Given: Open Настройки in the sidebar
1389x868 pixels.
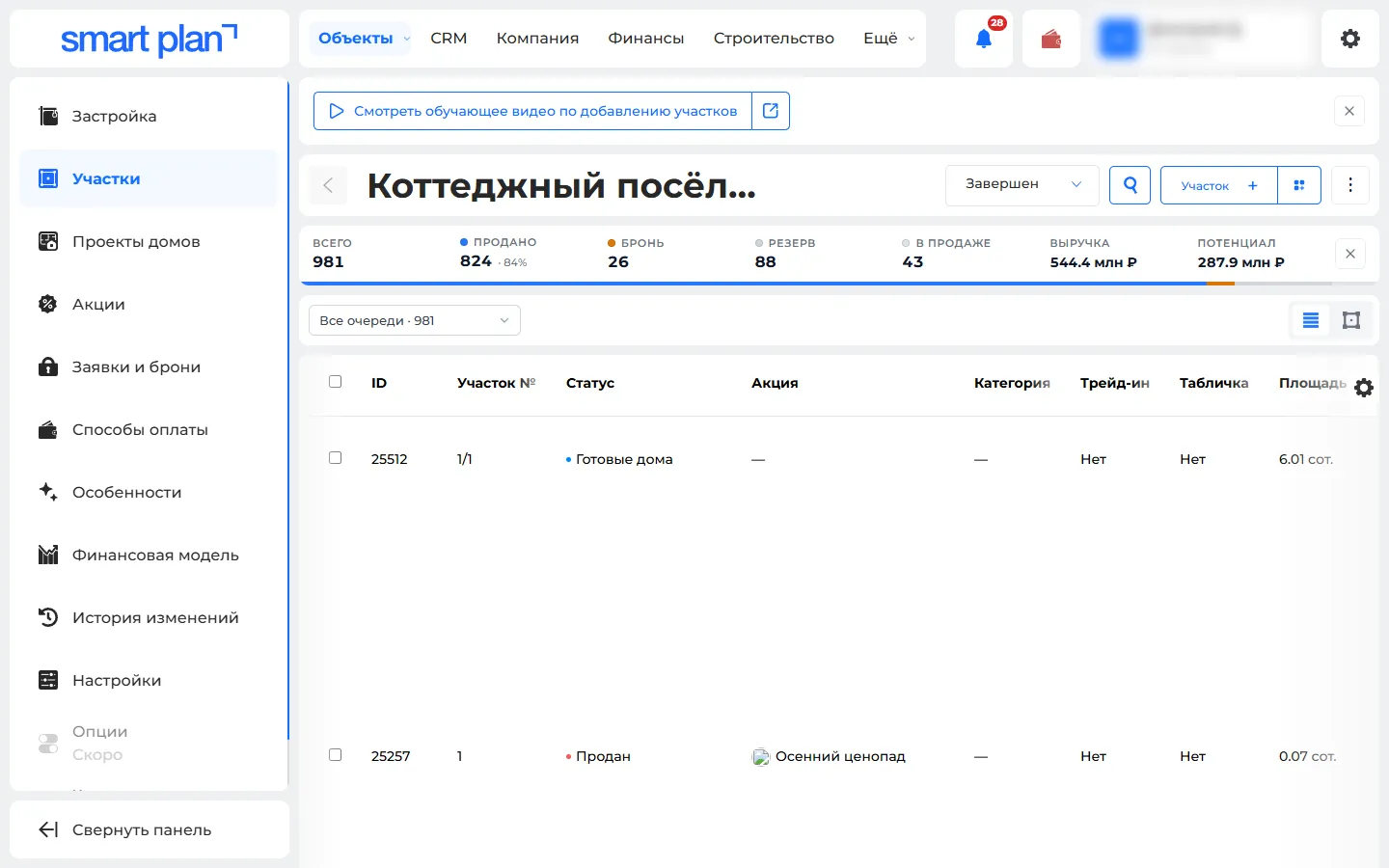Looking at the screenshot, I should click(149, 680).
